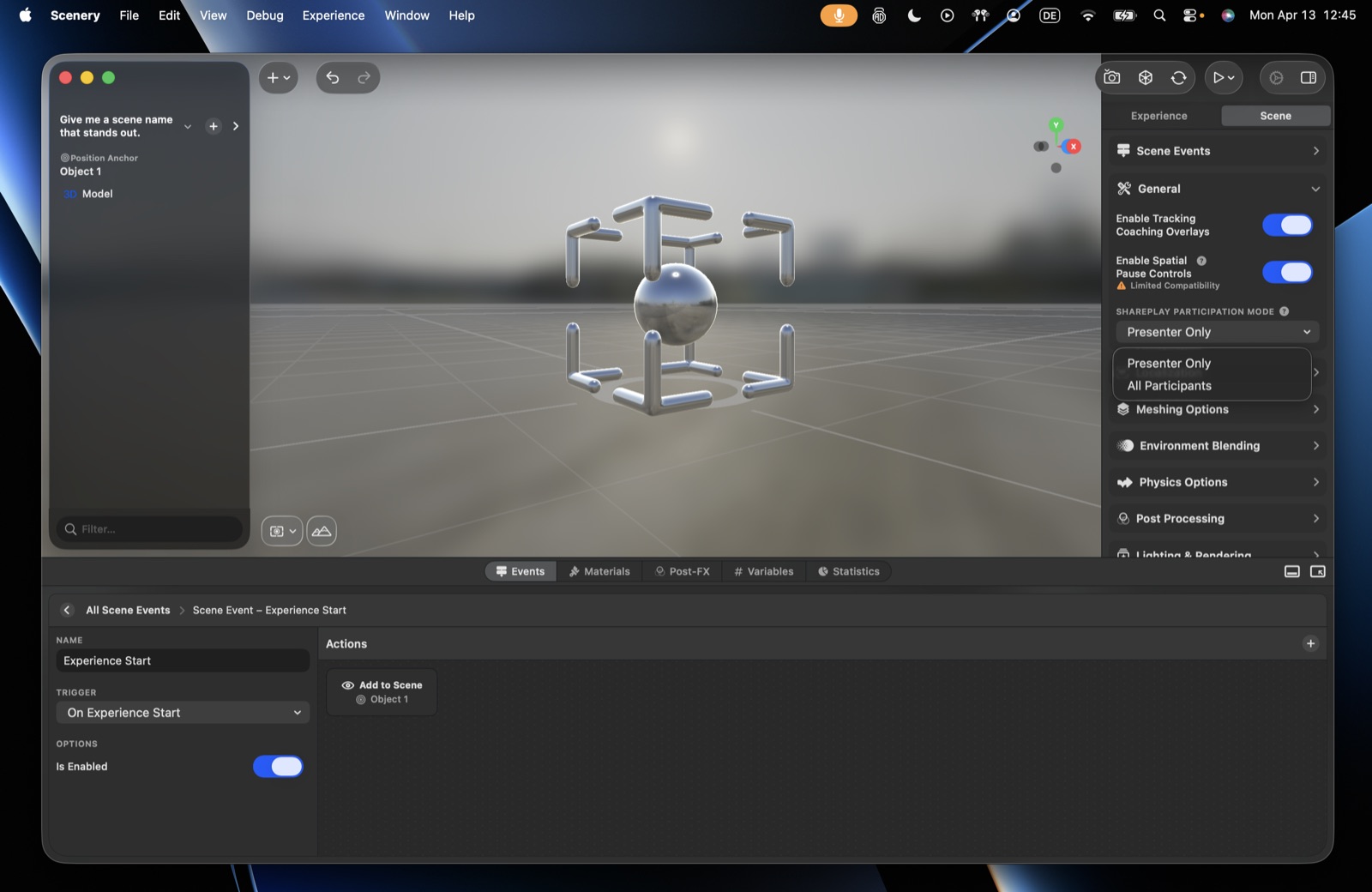1372x892 pixels.
Task: Select Presenter Only option in list
Action: pos(1212,364)
